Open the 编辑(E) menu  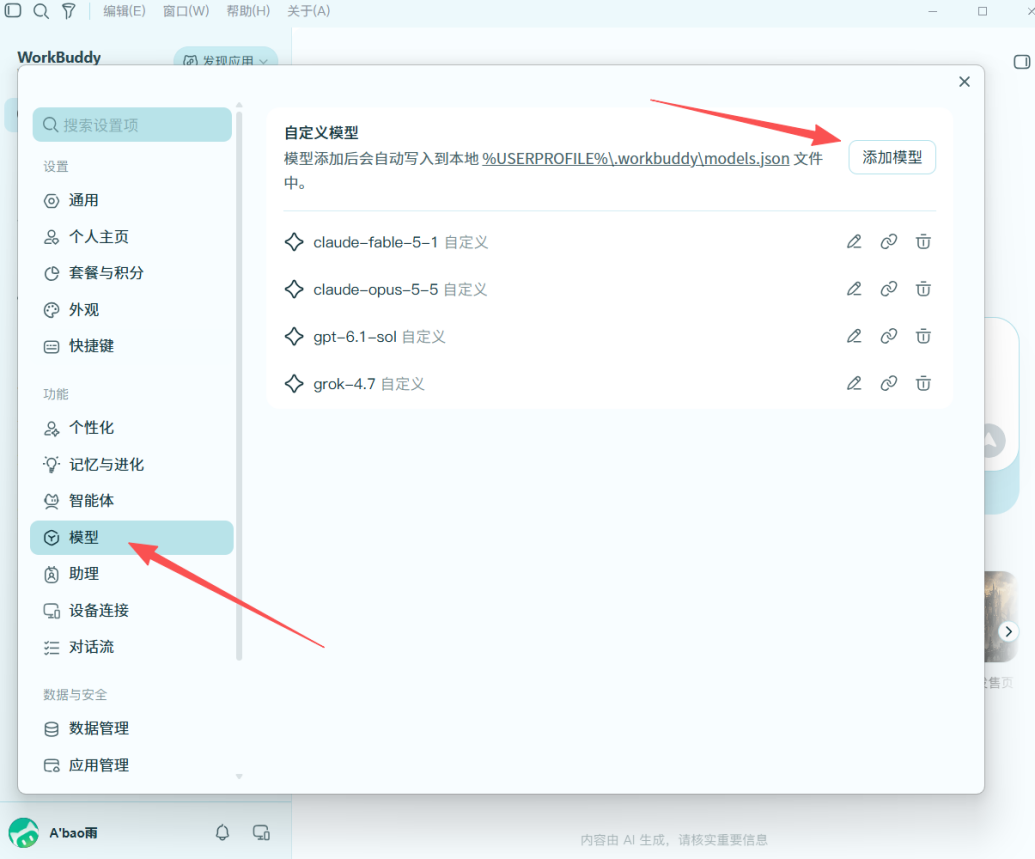coord(124,11)
